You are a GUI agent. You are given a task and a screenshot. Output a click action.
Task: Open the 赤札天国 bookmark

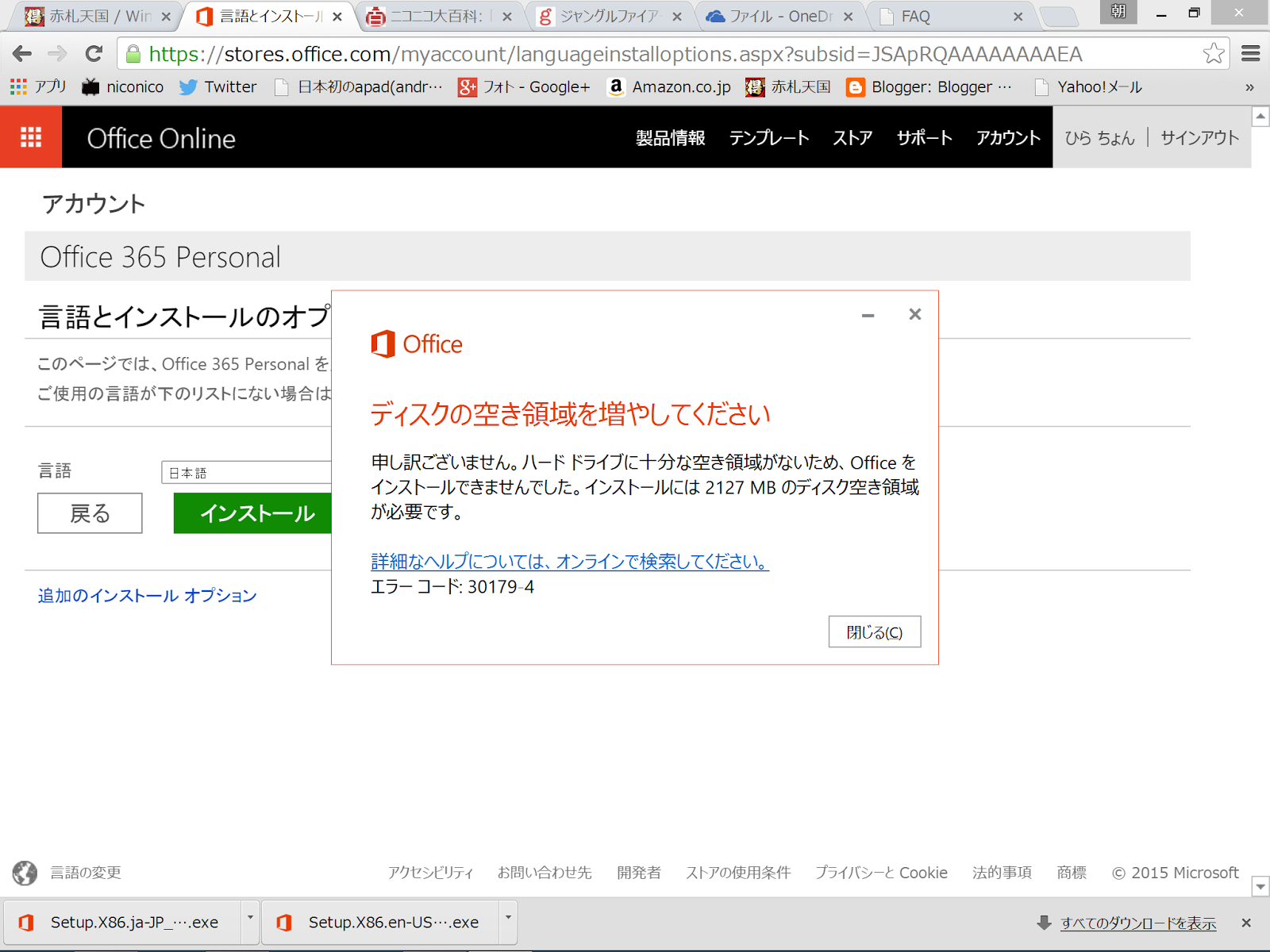788,86
